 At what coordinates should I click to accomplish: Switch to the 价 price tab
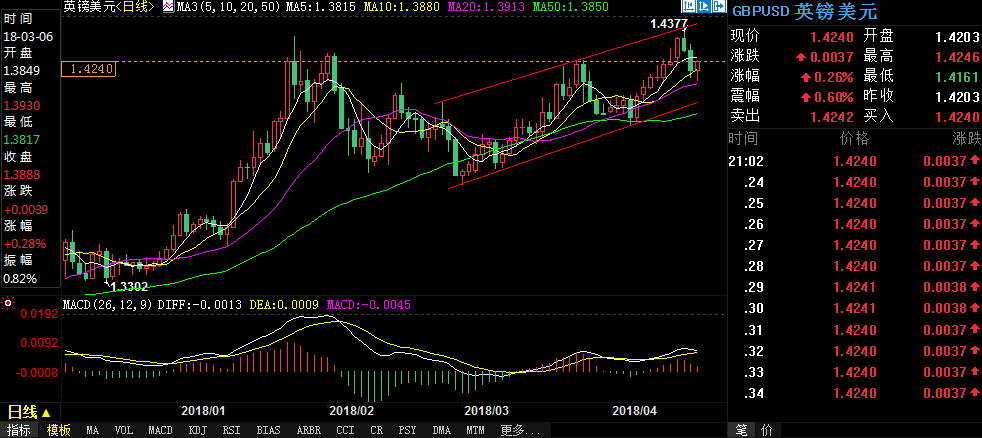[766, 430]
